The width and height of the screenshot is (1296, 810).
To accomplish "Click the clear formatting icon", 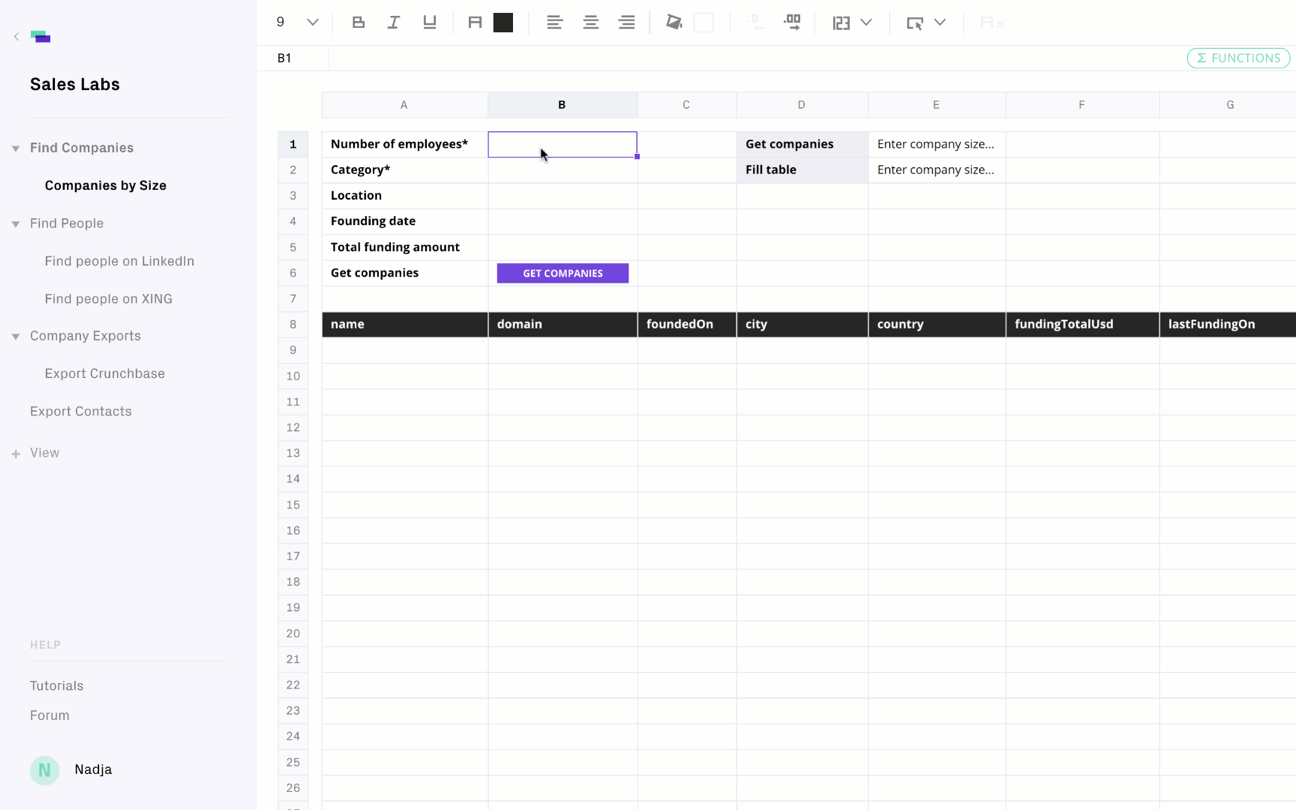I will click(991, 22).
